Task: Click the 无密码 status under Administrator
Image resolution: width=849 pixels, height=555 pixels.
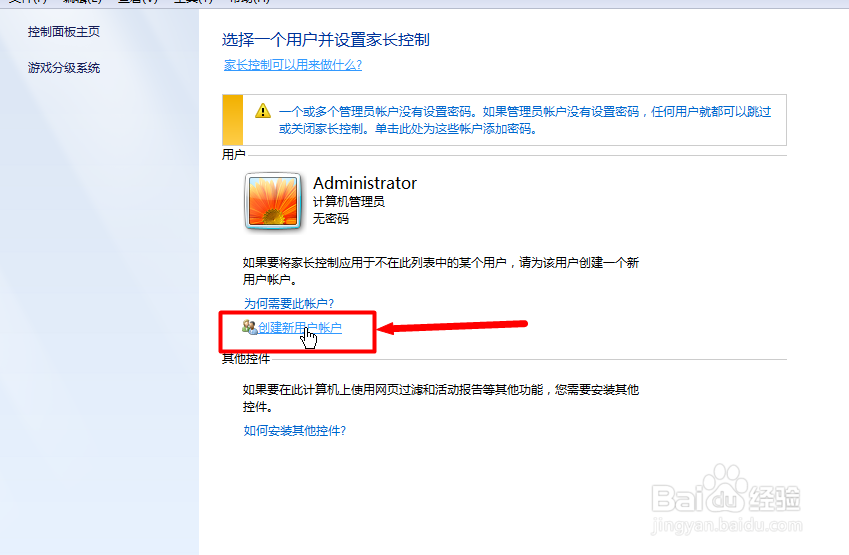Action: [331, 218]
